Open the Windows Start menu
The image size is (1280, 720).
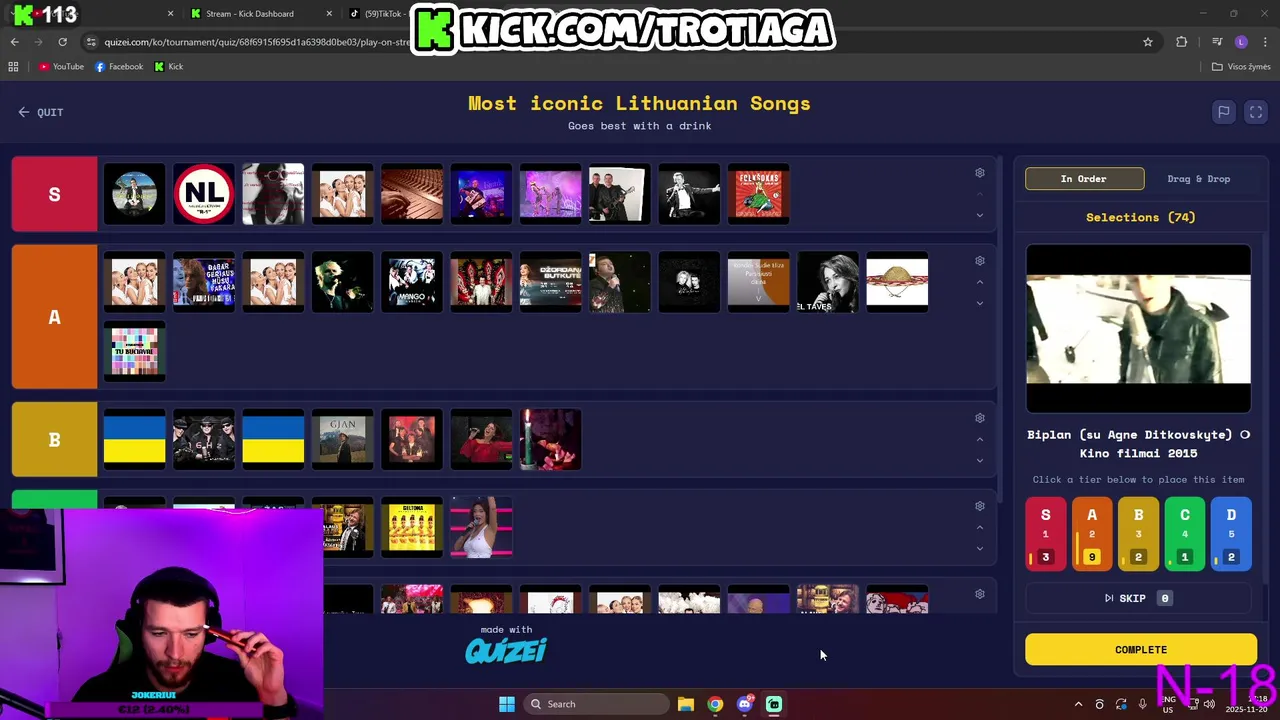[507, 704]
